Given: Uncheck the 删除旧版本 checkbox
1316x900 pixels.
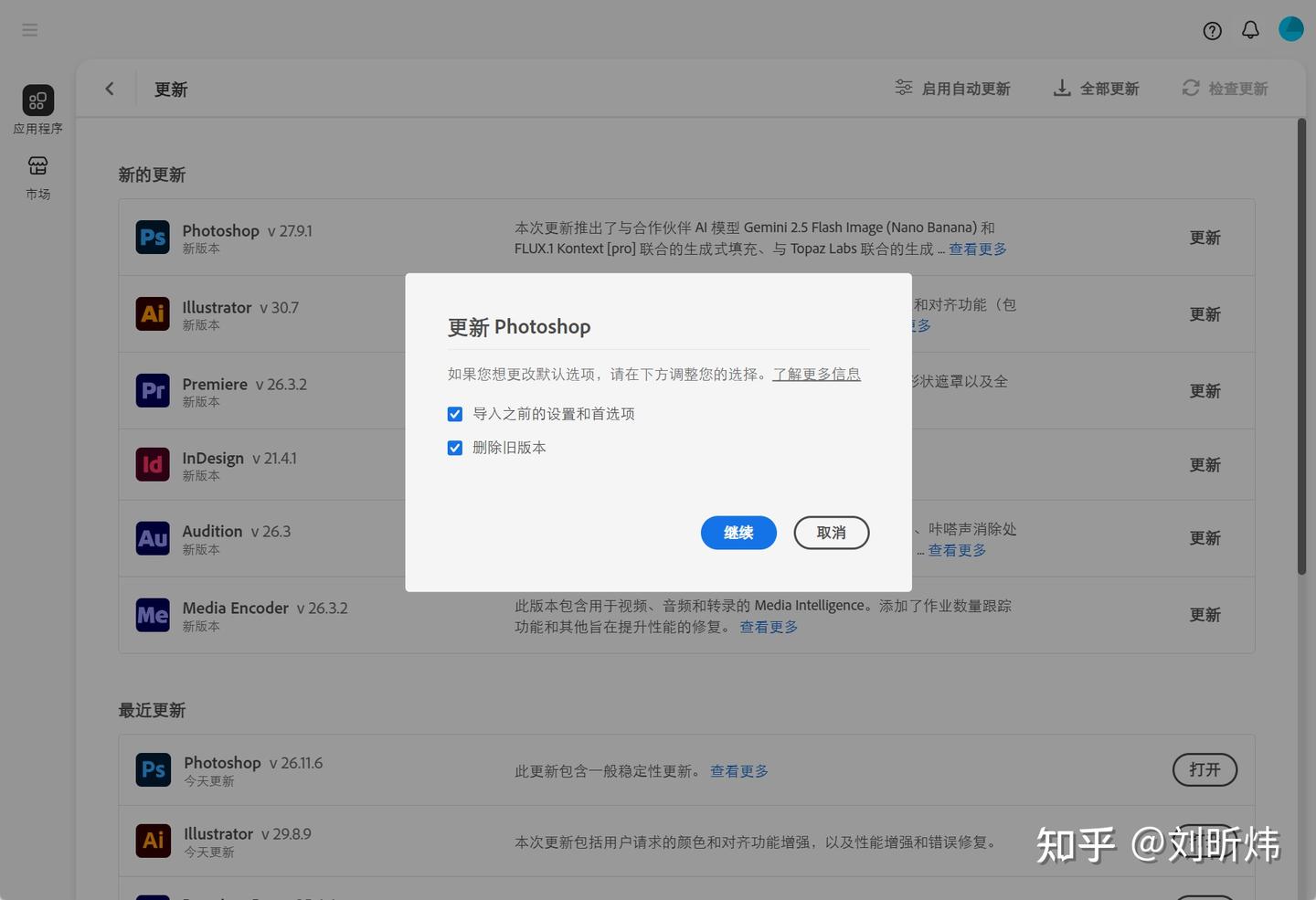Looking at the screenshot, I should point(455,448).
